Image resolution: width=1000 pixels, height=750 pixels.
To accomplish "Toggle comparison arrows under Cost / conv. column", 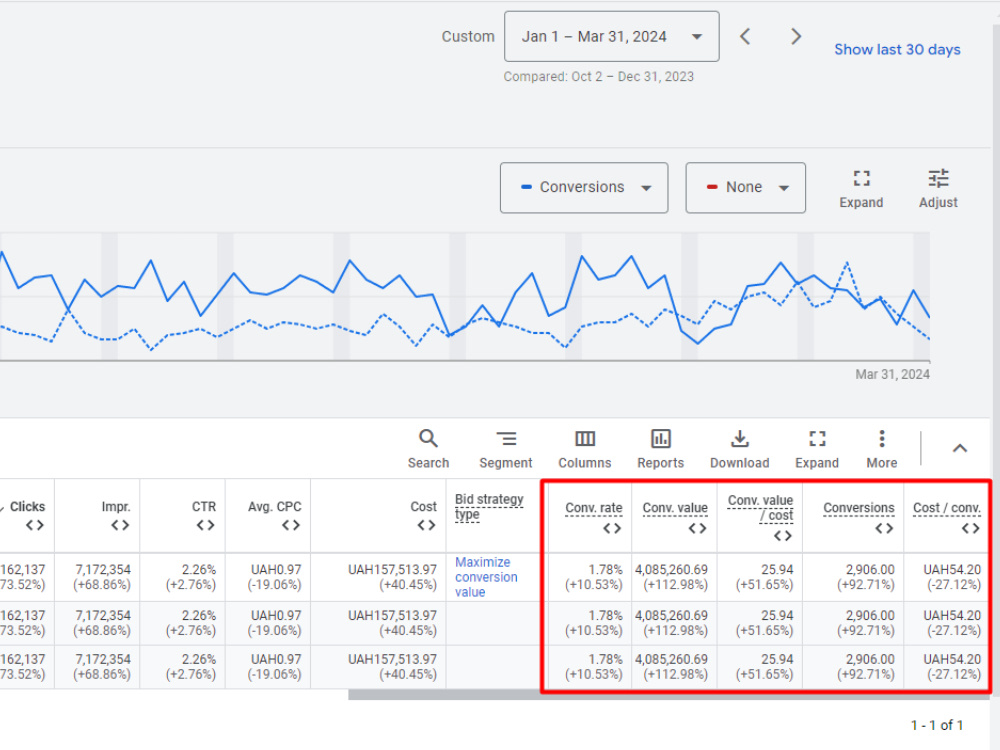I will click(x=971, y=528).
